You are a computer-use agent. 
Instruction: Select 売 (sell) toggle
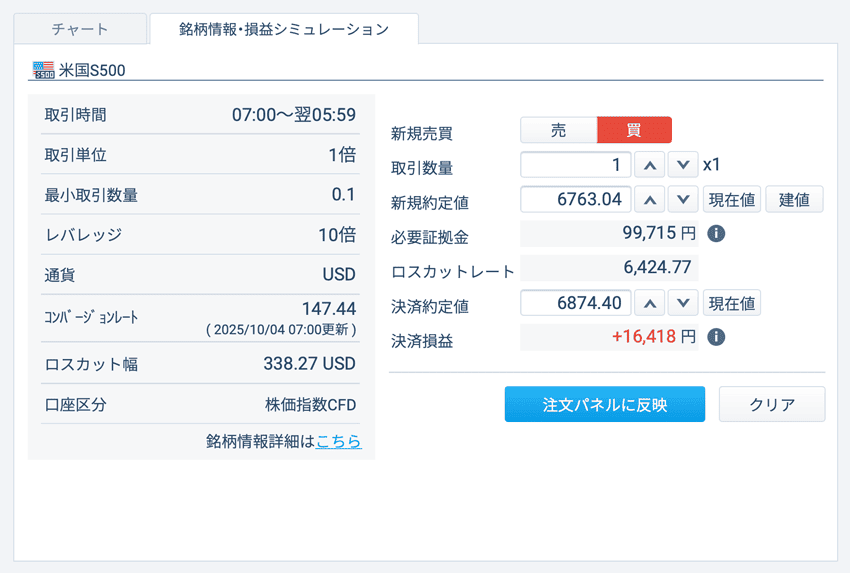558,130
